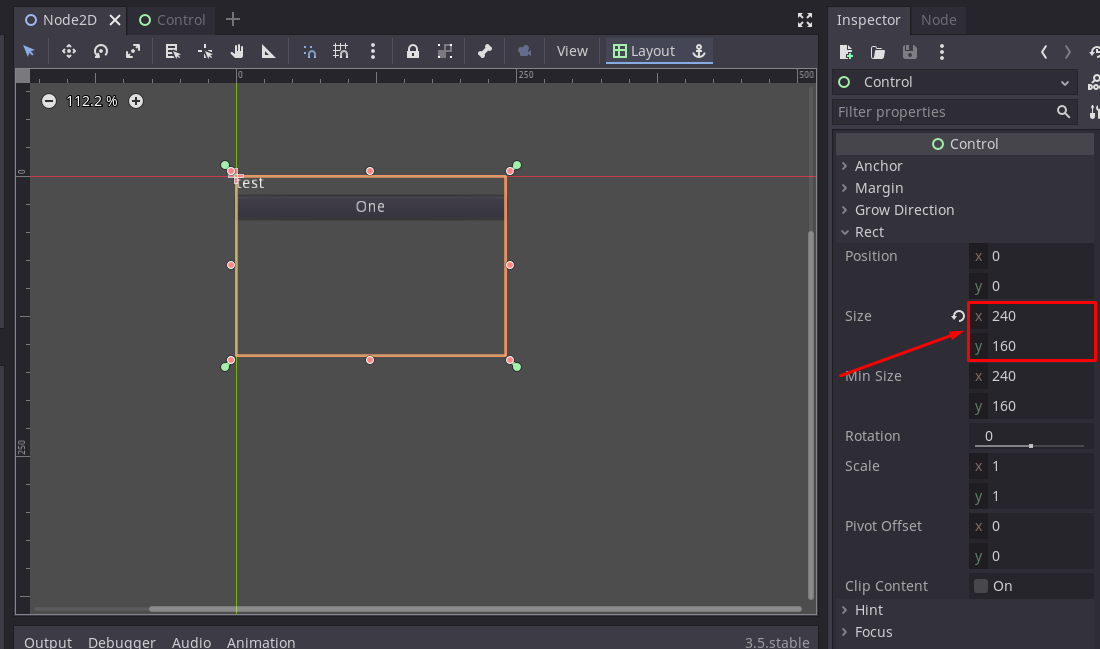Screen dimensions: 1100x649
Task: Revert the Size property to default
Action: [957, 316]
